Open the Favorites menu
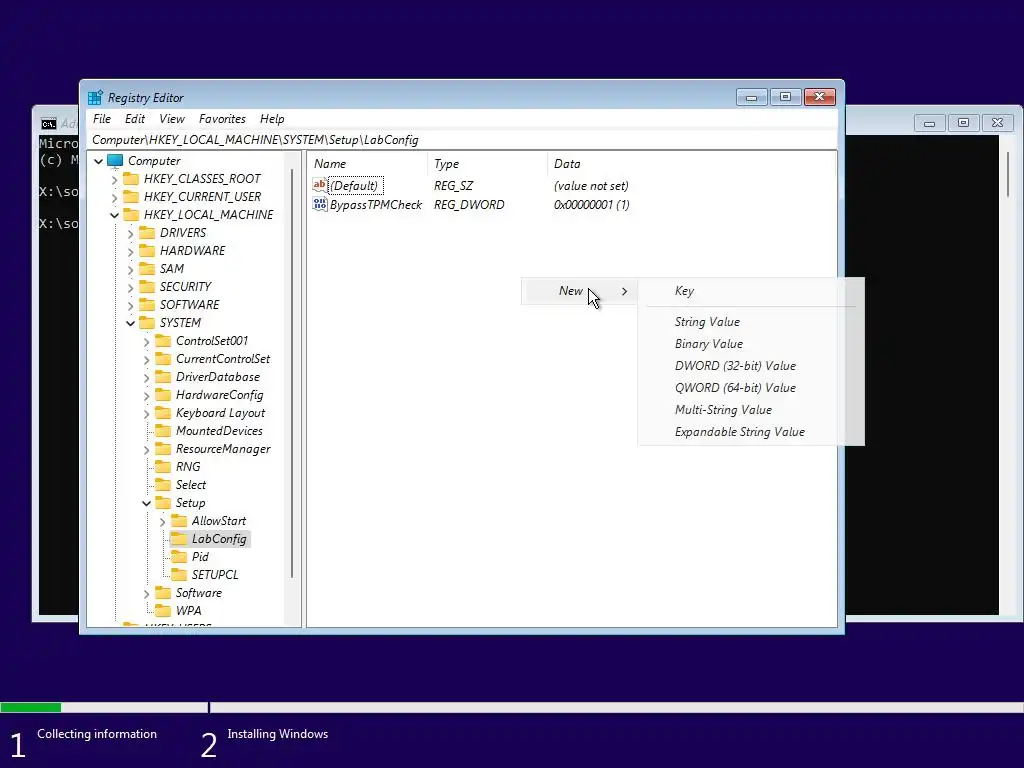The height and width of the screenshot is (768, 1024). click(222, 119)
